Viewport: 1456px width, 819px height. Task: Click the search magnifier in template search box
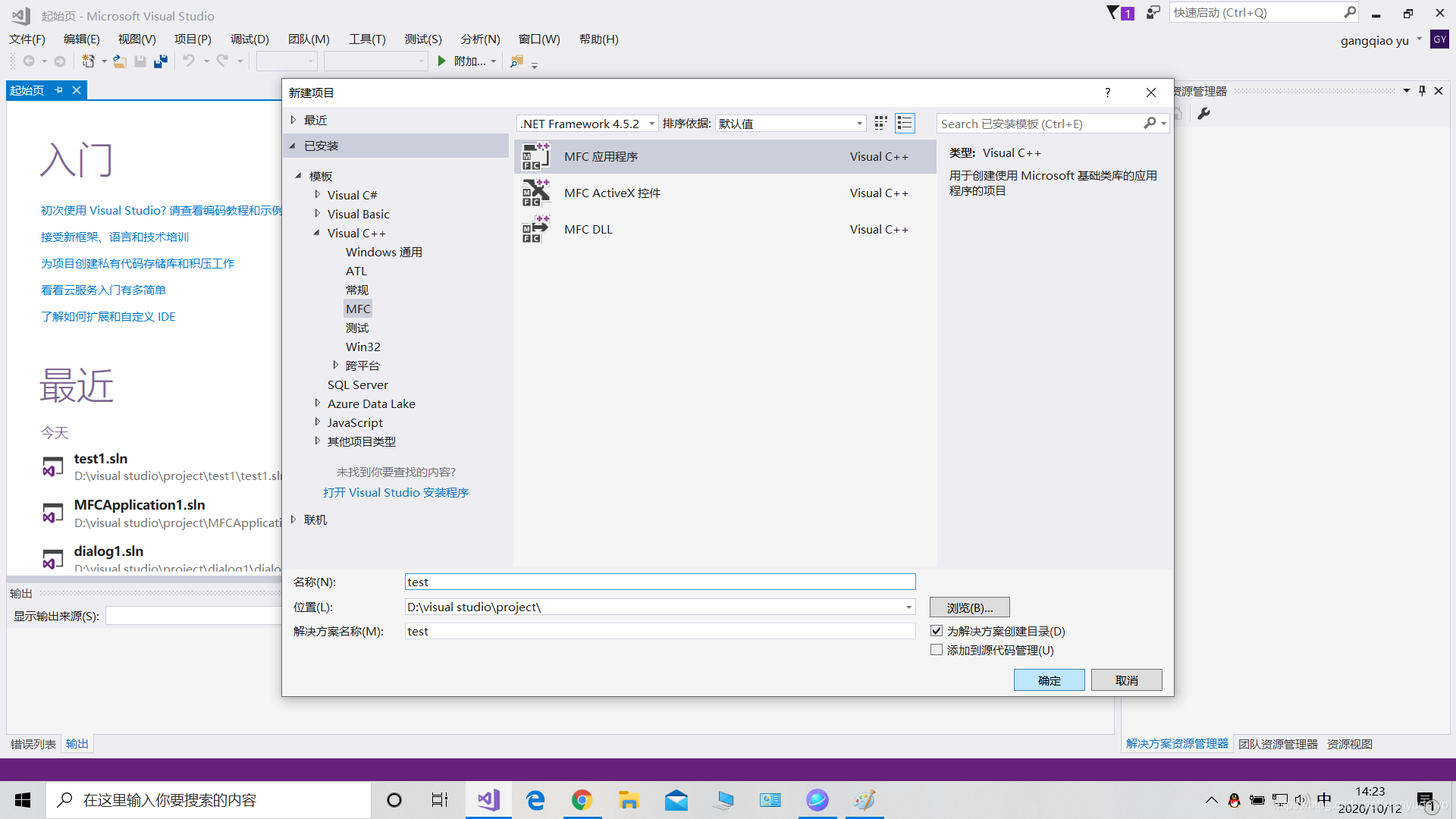[1150, 123]
